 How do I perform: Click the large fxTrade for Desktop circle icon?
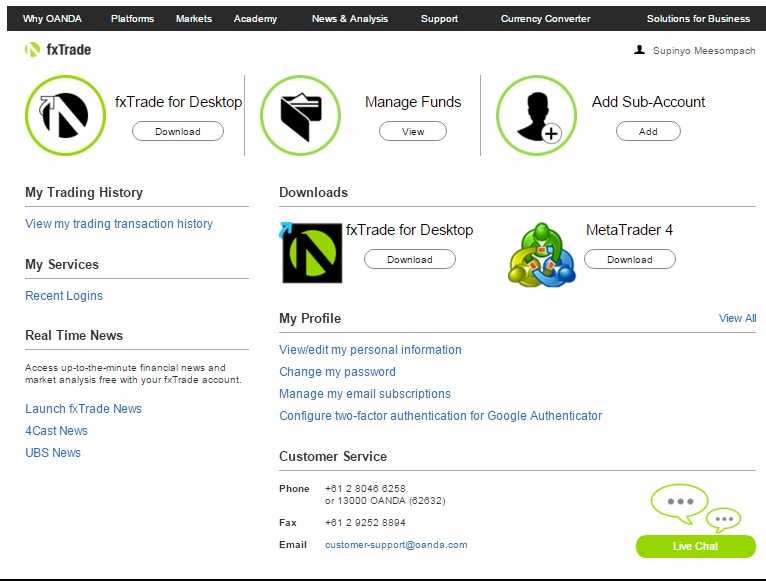[x=65, y=115]
